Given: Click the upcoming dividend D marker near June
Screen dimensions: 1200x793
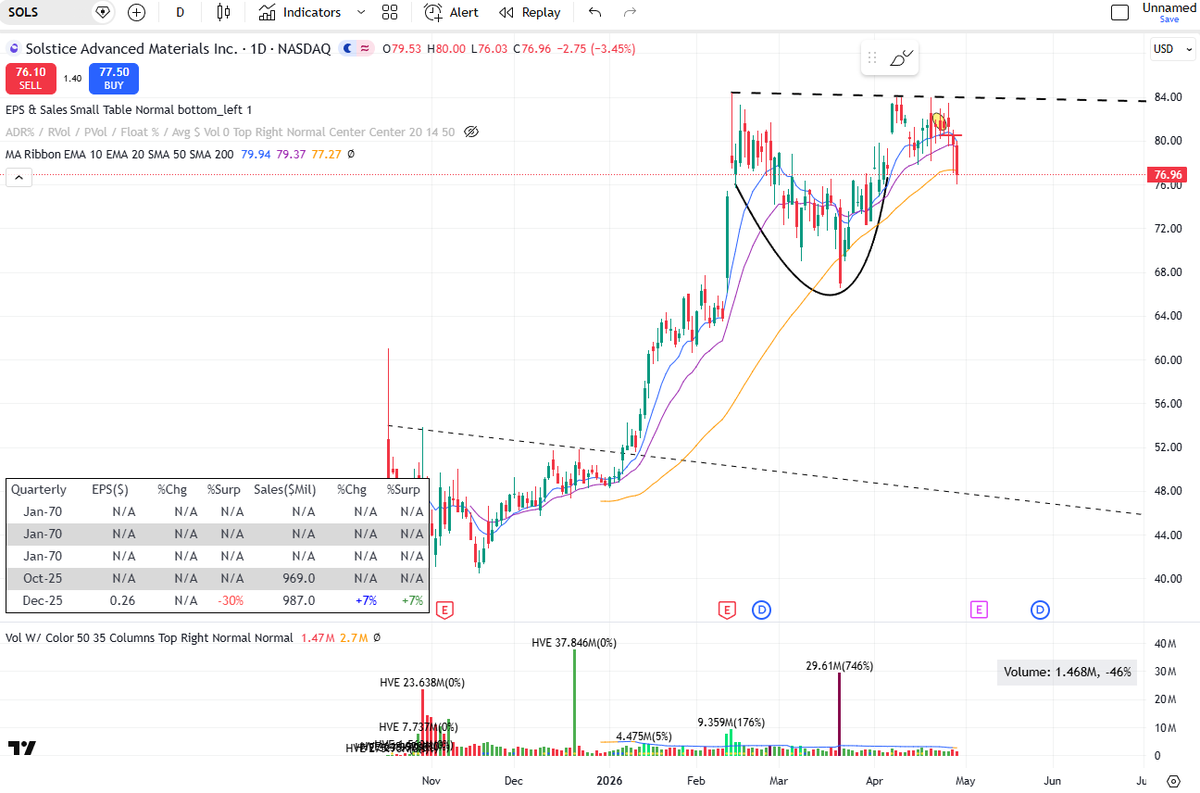Looking at the screenshot, I should tap(1040, 608).
